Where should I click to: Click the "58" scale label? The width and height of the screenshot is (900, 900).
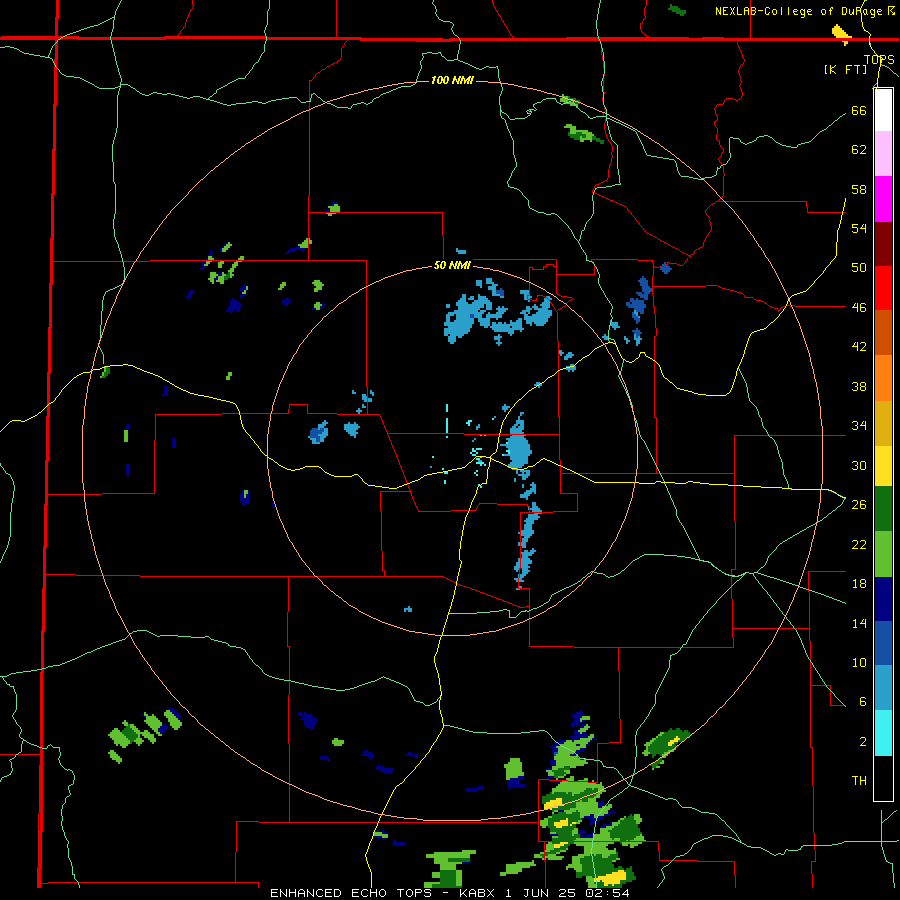859,189
